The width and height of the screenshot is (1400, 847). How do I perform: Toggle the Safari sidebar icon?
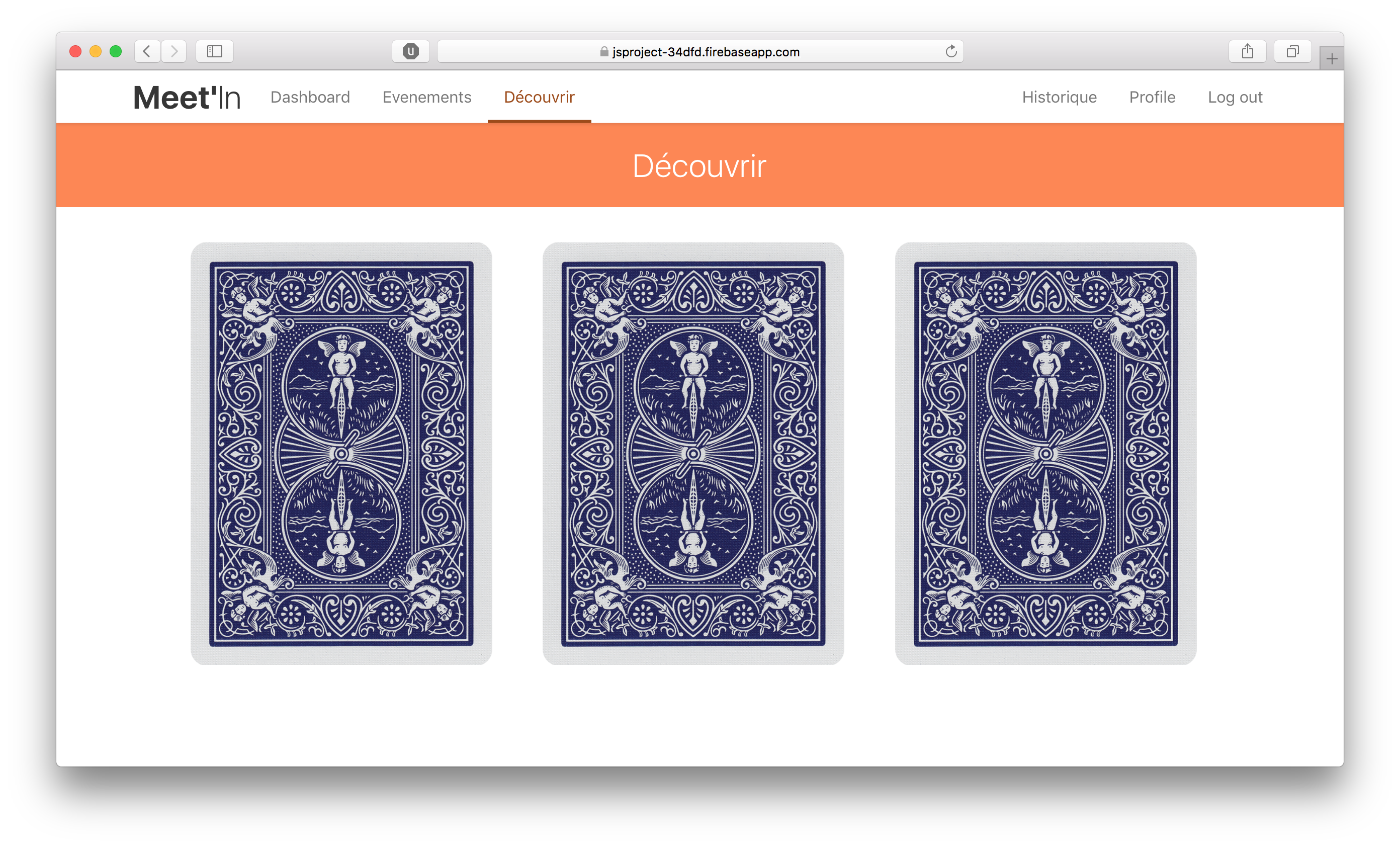pos(214,51)
